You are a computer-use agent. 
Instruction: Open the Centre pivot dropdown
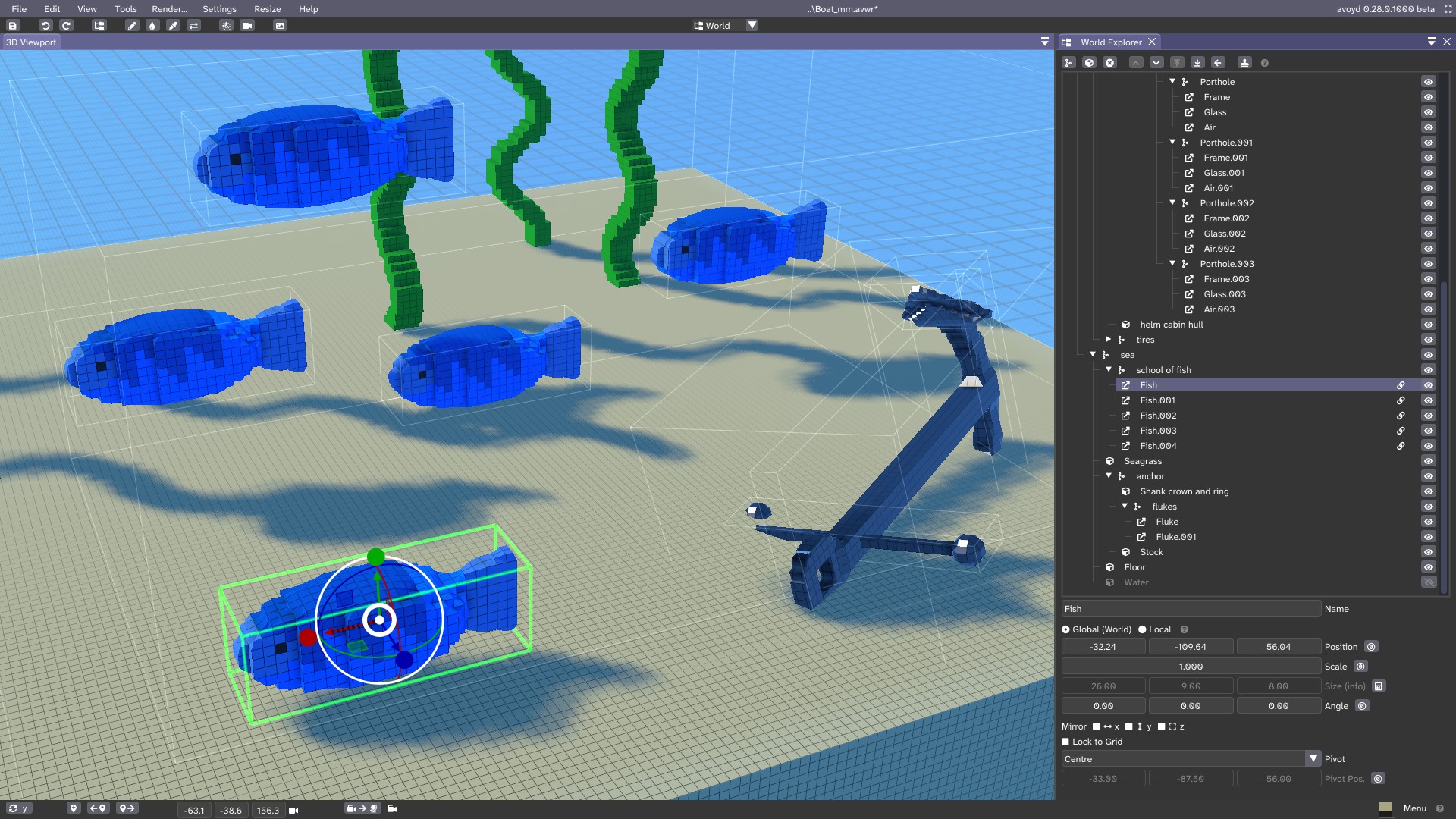(1313, 759)
